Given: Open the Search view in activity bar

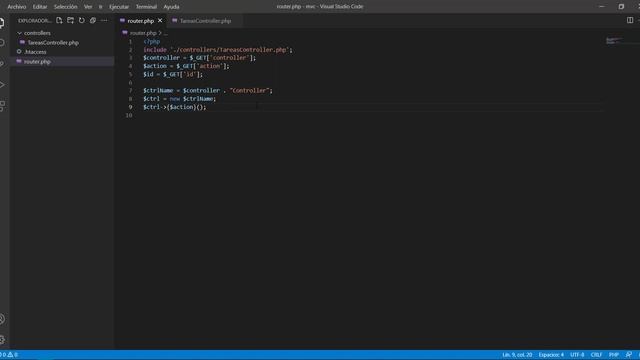Looking at the screenshot, I should pyautogui.click(x=2, y=43).
